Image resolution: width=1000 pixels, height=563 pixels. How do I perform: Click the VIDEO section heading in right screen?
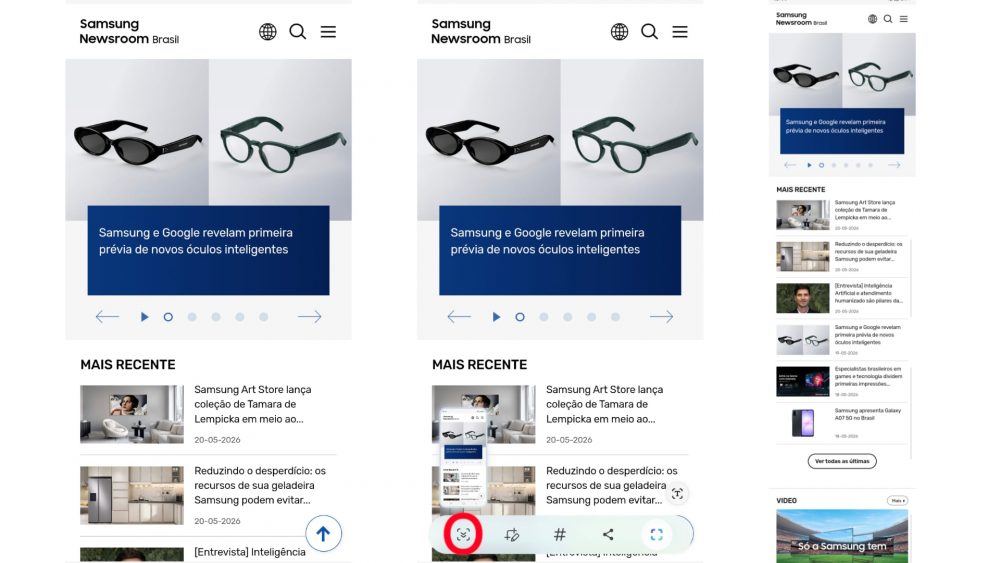(786, 501)
